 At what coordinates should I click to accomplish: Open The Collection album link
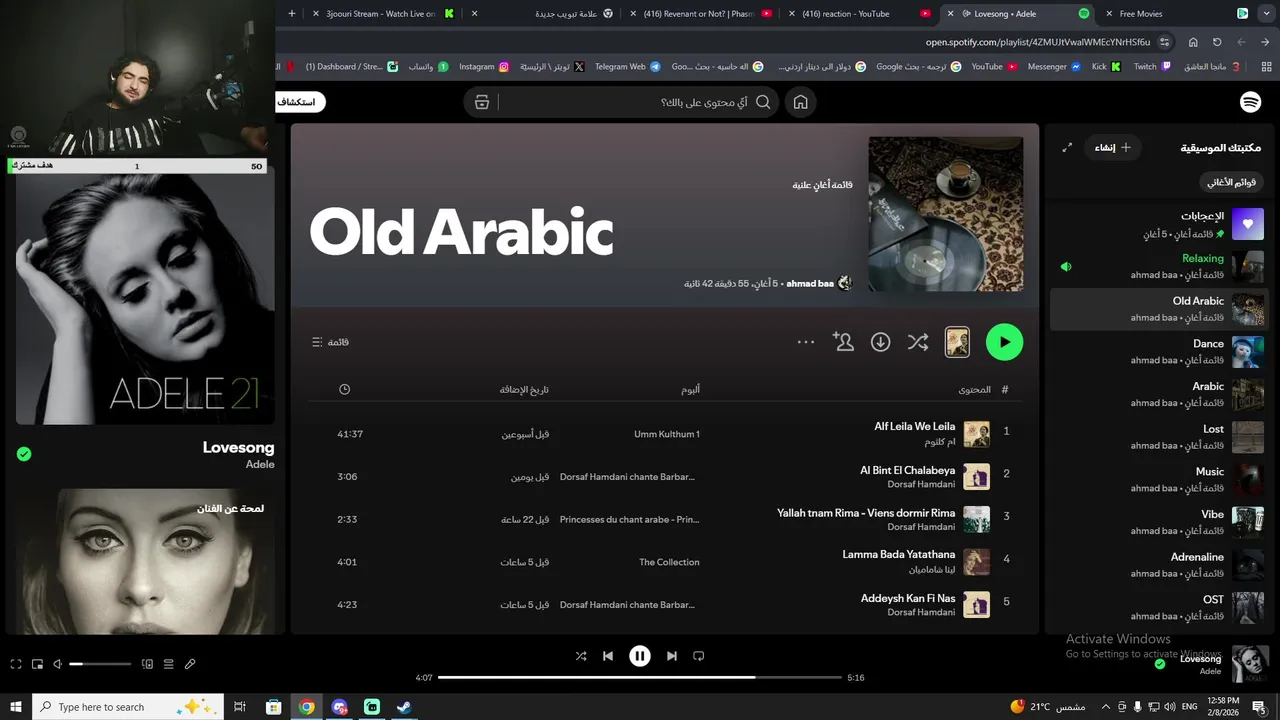click(x=669, y=562)
